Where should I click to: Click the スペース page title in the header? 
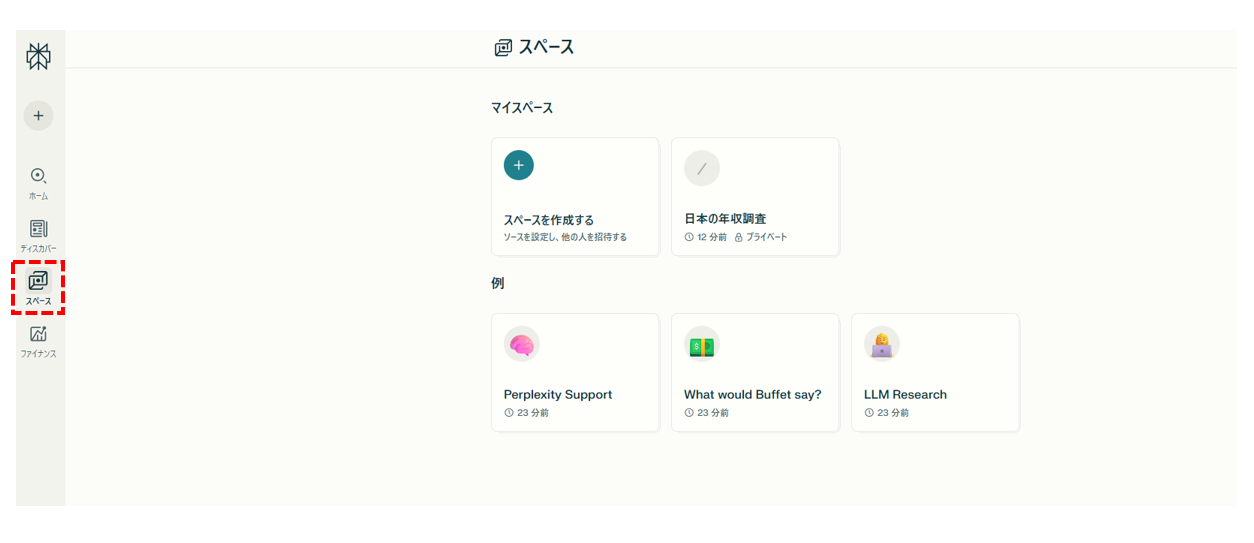pos(545,47)
